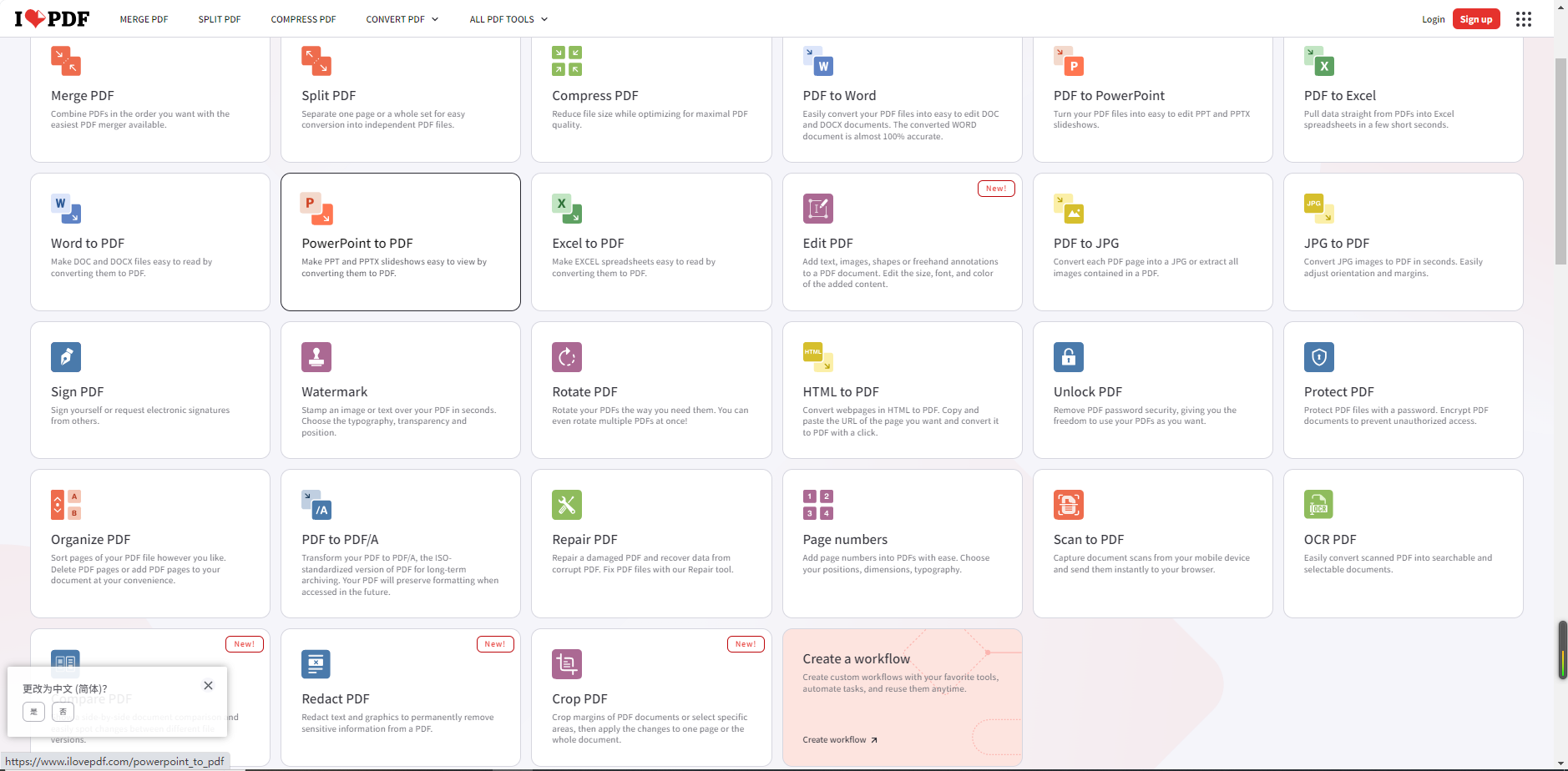
Task: Click the Merge PDF tool icon
Action: [x=65, y=61]
